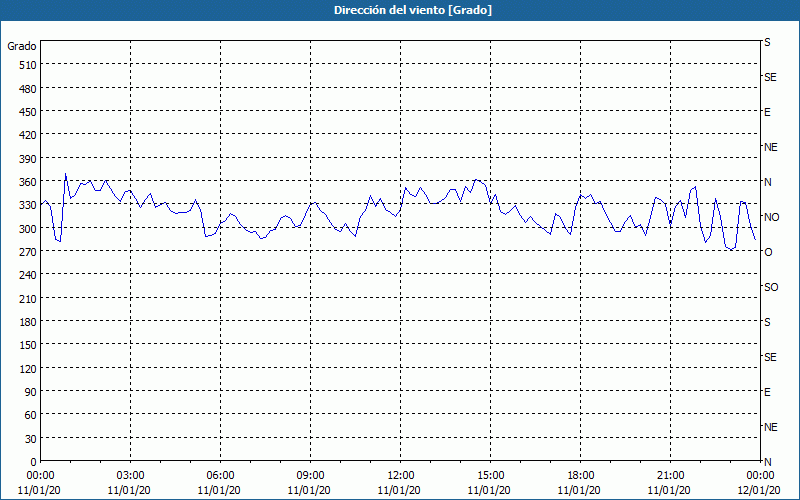Viewport: 800px width, 500px height.
Task: Pick the 12:00 time label
Action: 401,476
